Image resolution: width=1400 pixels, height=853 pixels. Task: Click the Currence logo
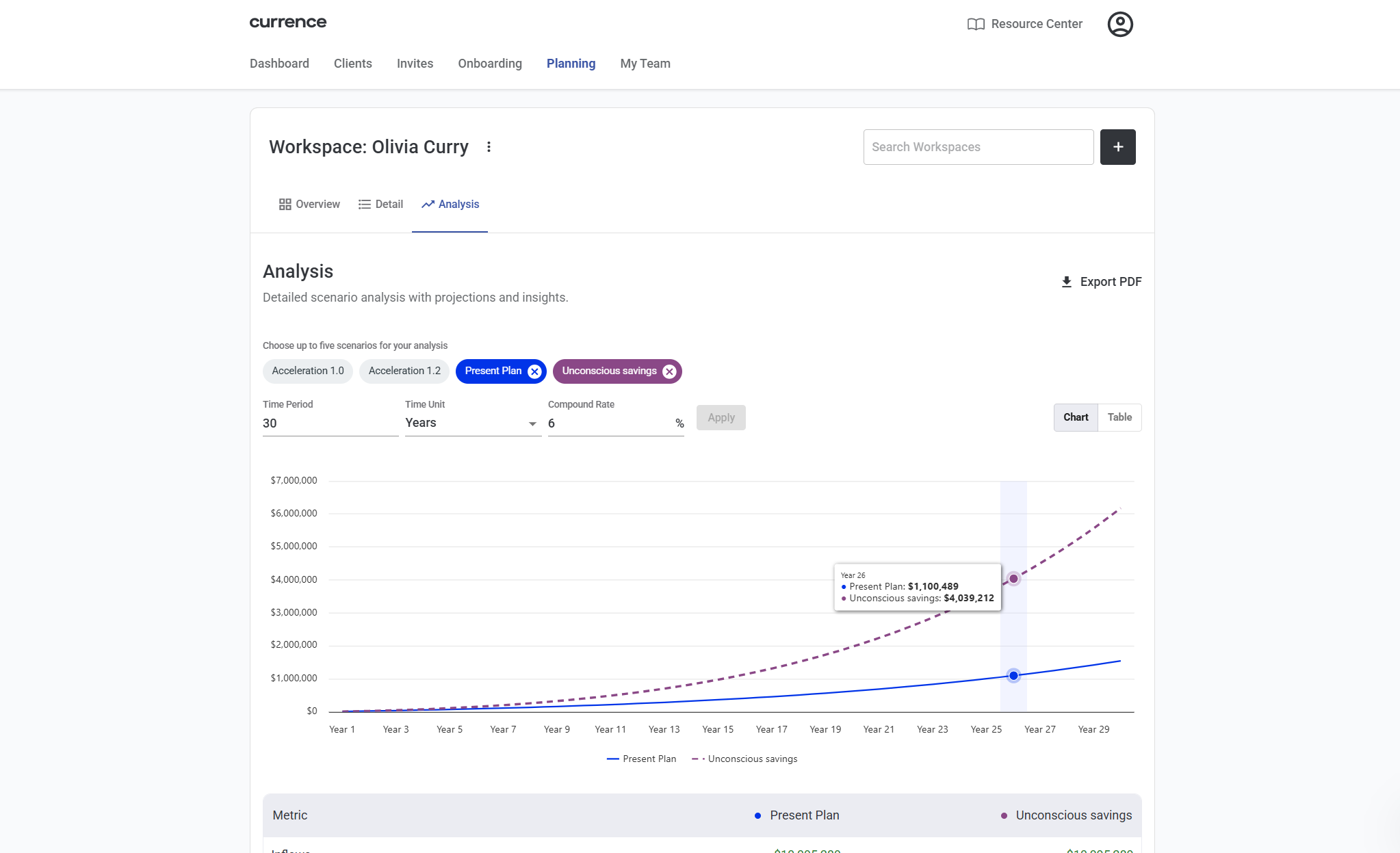287,23
